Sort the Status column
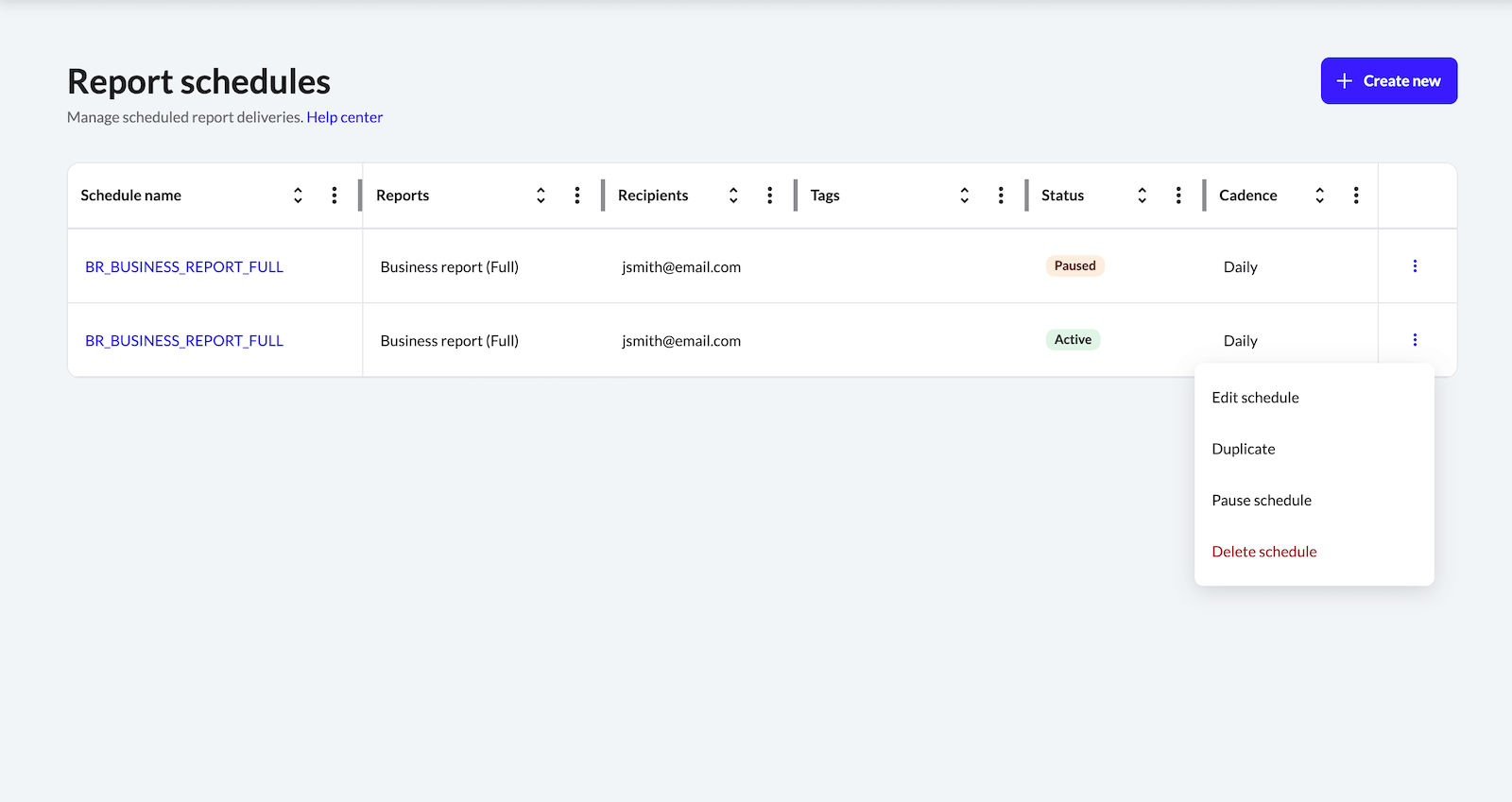 (x=1142, y=196)
